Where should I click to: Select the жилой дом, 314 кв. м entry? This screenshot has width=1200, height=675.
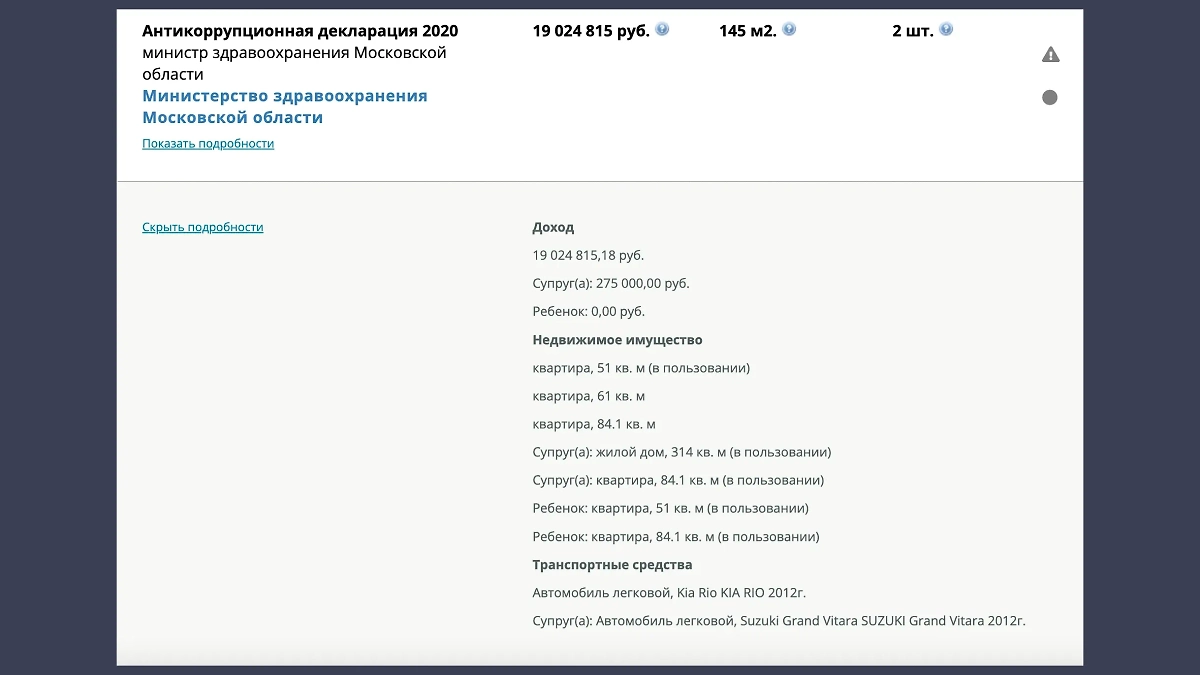[682, 451]
